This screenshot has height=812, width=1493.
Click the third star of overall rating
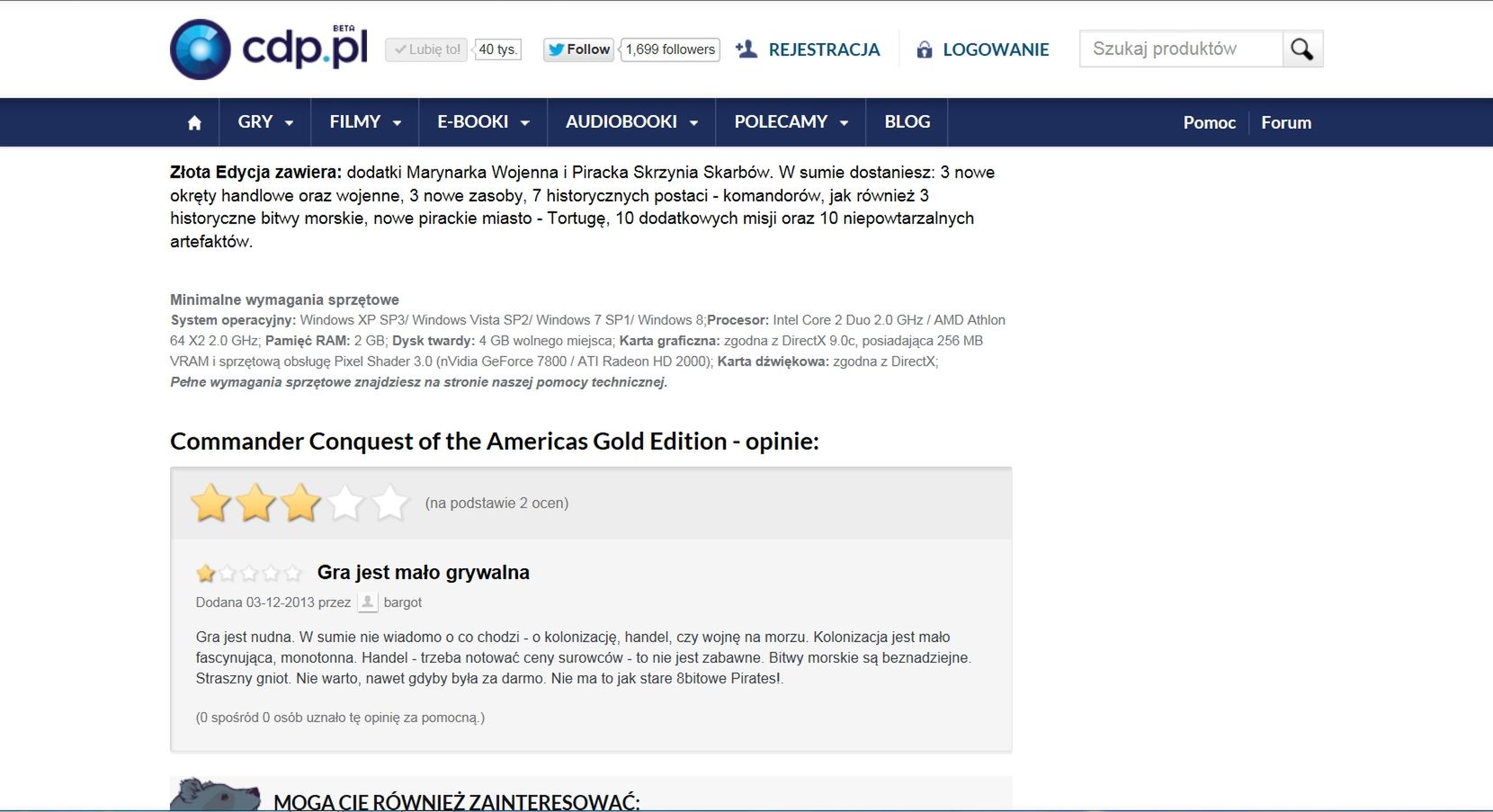click(x=301, y=503)
